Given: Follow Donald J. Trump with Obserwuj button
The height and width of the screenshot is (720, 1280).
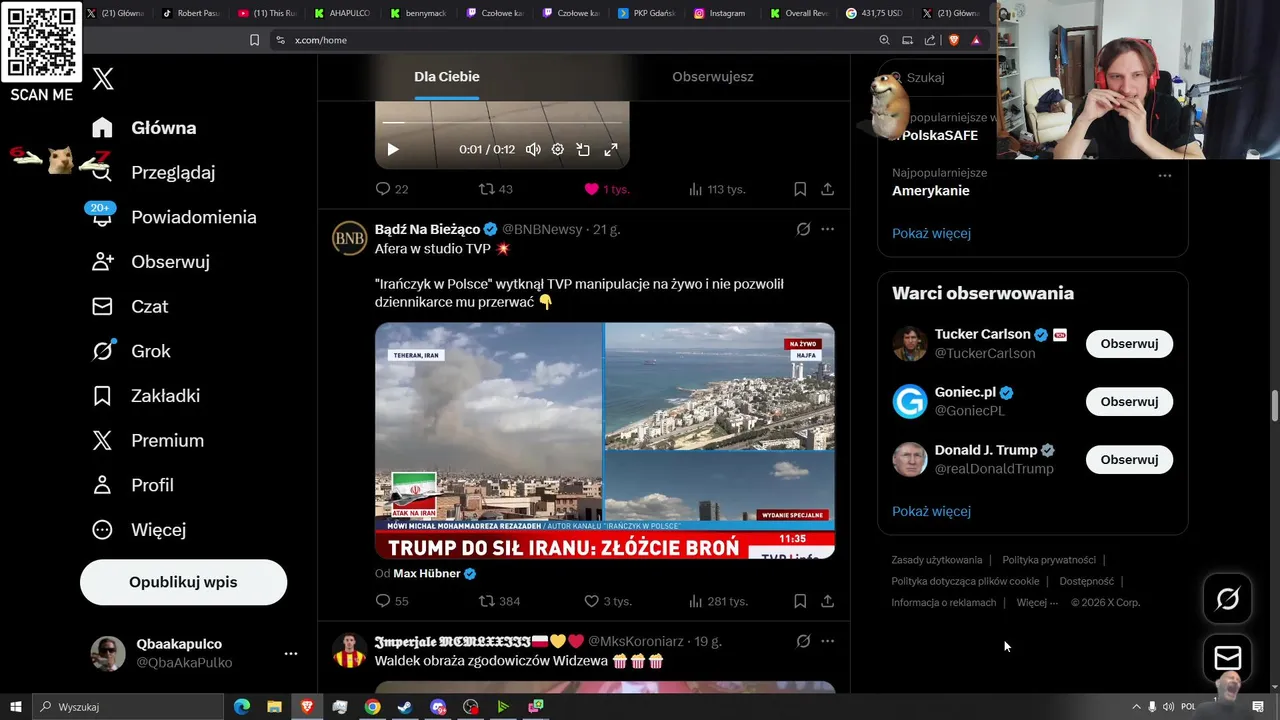Looking at the screenshot, I should tap(1129, 460).
